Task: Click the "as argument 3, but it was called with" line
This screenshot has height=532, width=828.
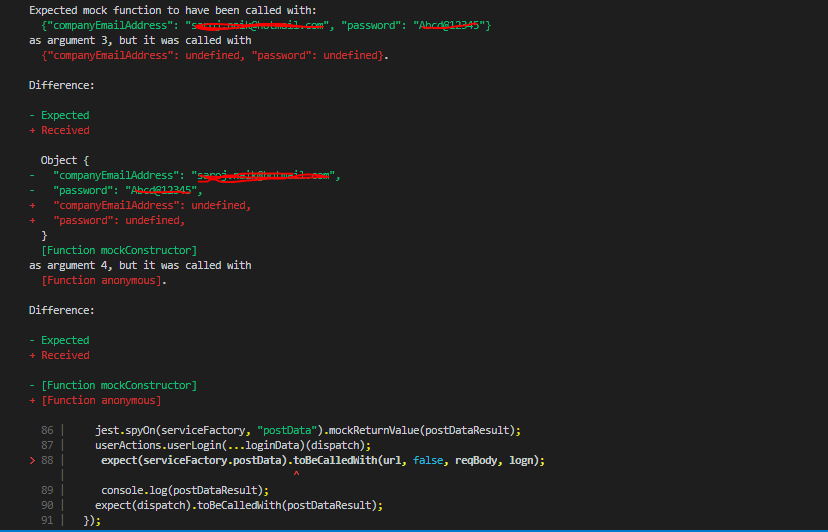Action: [x=140, y=40]
